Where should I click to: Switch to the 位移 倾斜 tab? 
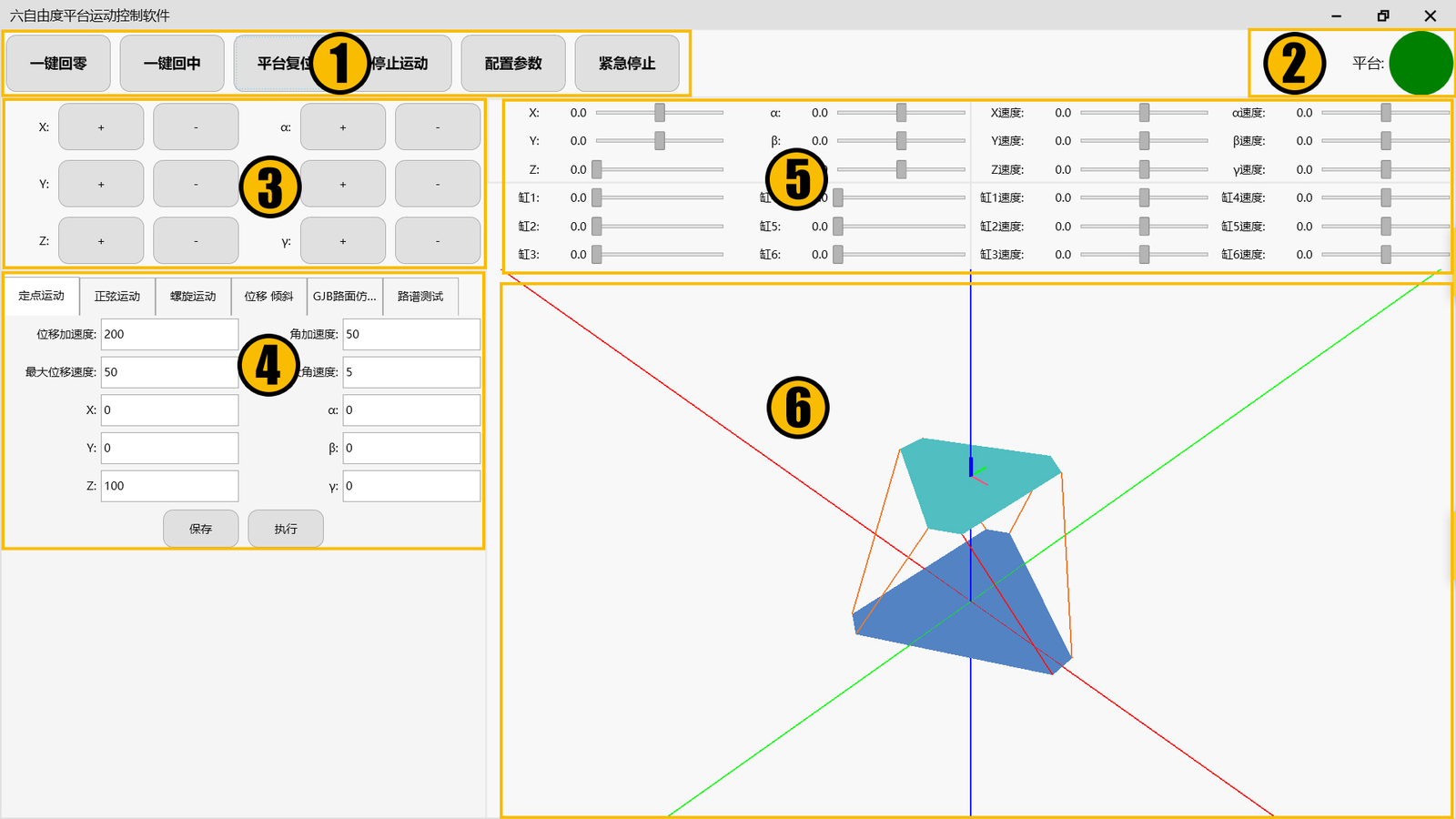pyautogui.click(x=269, y=297)
